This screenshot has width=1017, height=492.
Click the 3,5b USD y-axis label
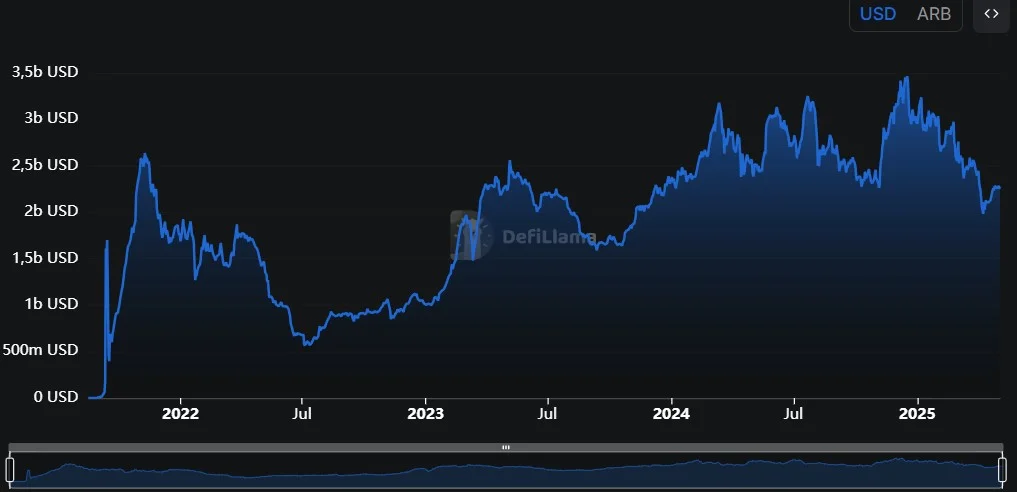[x=45, y=72]
